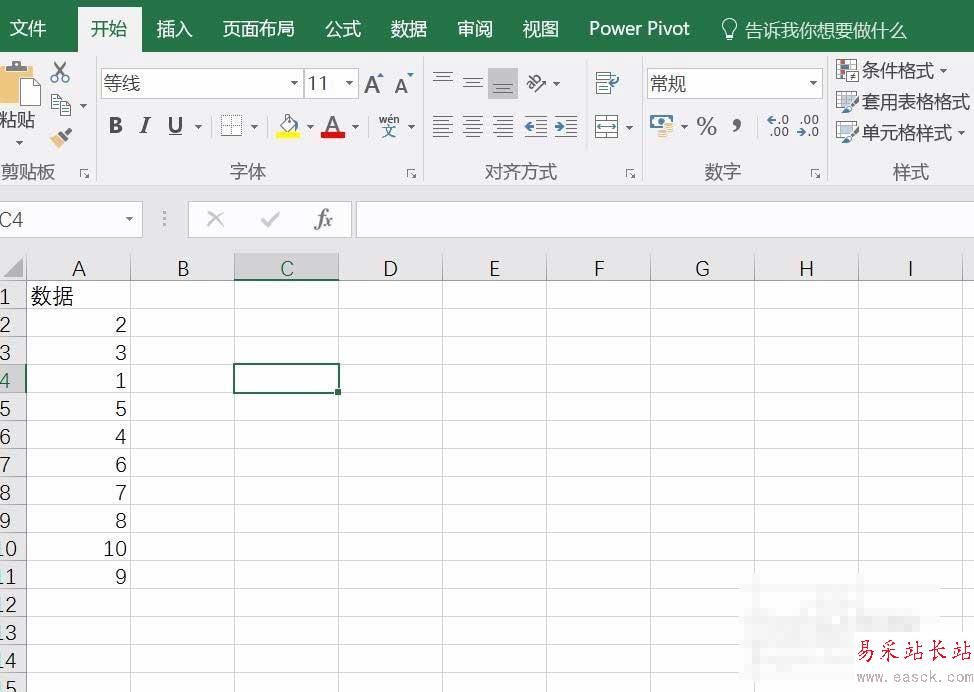The image size is (974, 692).
Task: Apply borders with the borders icon
Action: click(x=231, y=126)
